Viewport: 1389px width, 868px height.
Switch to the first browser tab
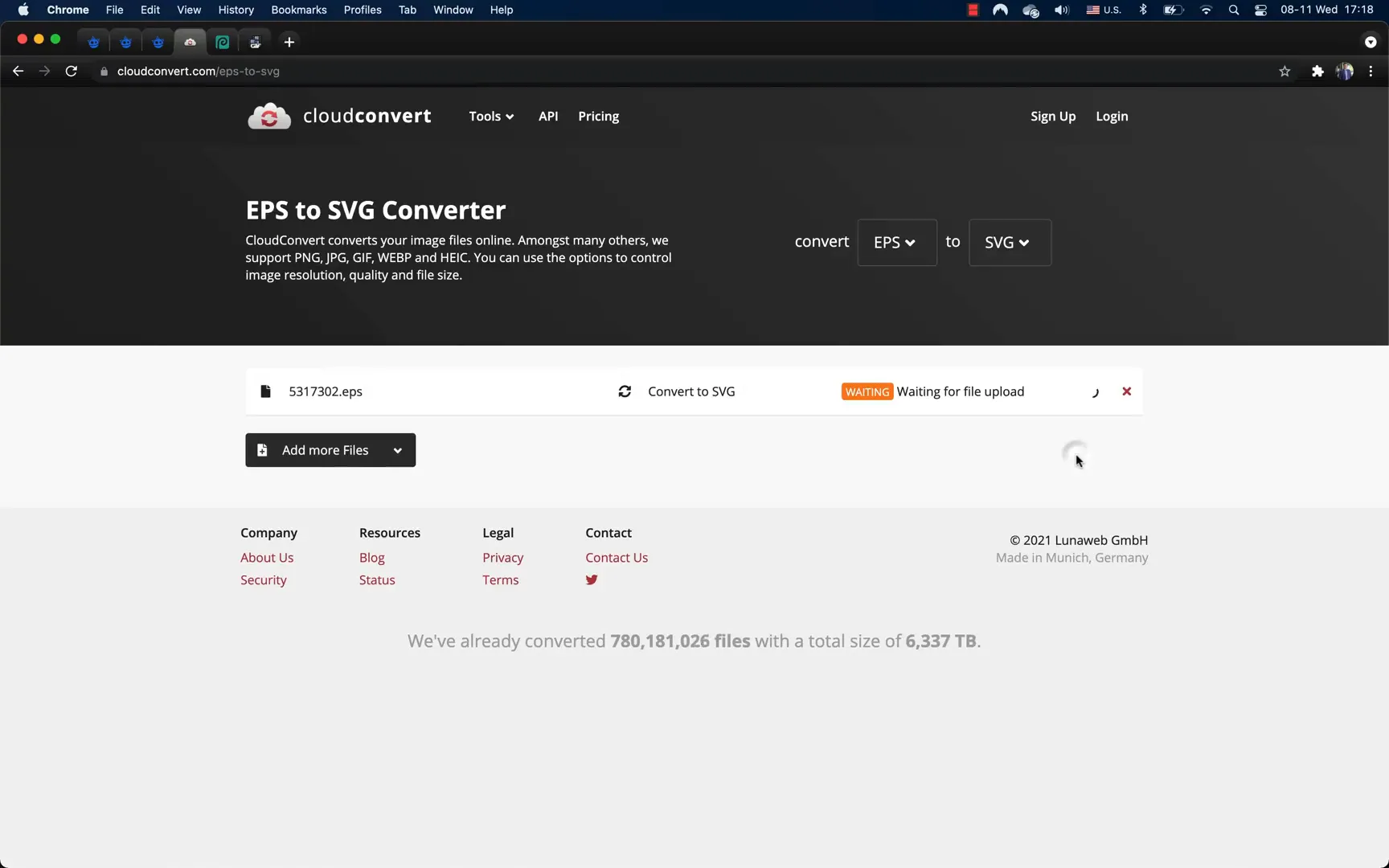pyautogui.click(x=93, y=42)
